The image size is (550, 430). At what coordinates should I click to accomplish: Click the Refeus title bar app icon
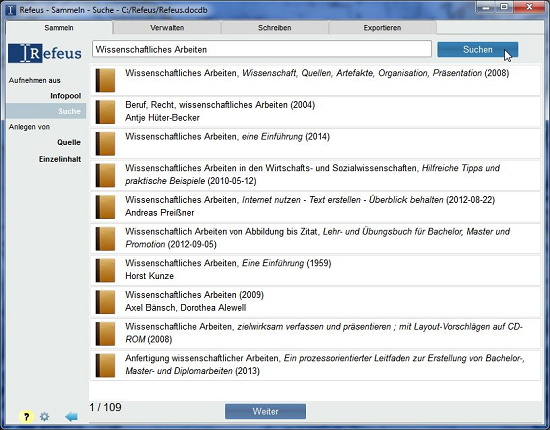11,10
